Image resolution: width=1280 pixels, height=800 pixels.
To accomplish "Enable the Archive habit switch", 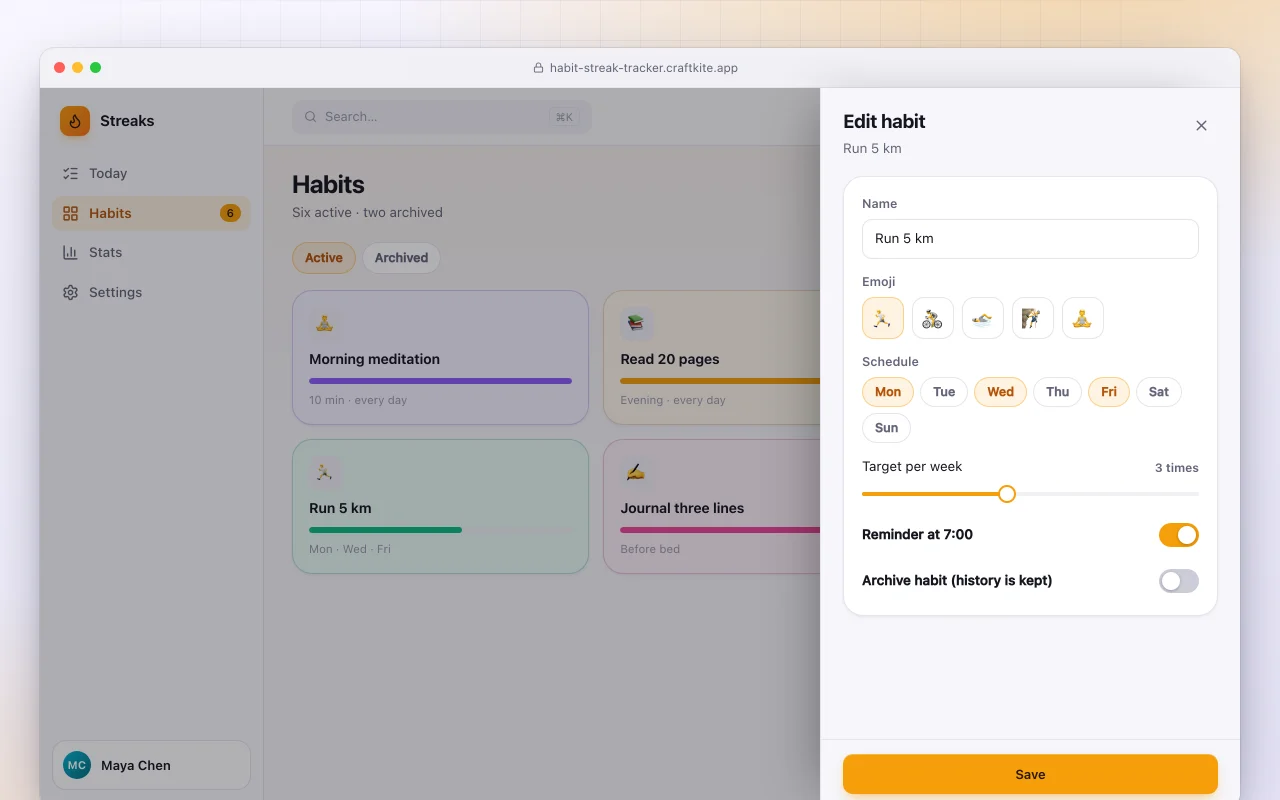I will coord(1179,581).
